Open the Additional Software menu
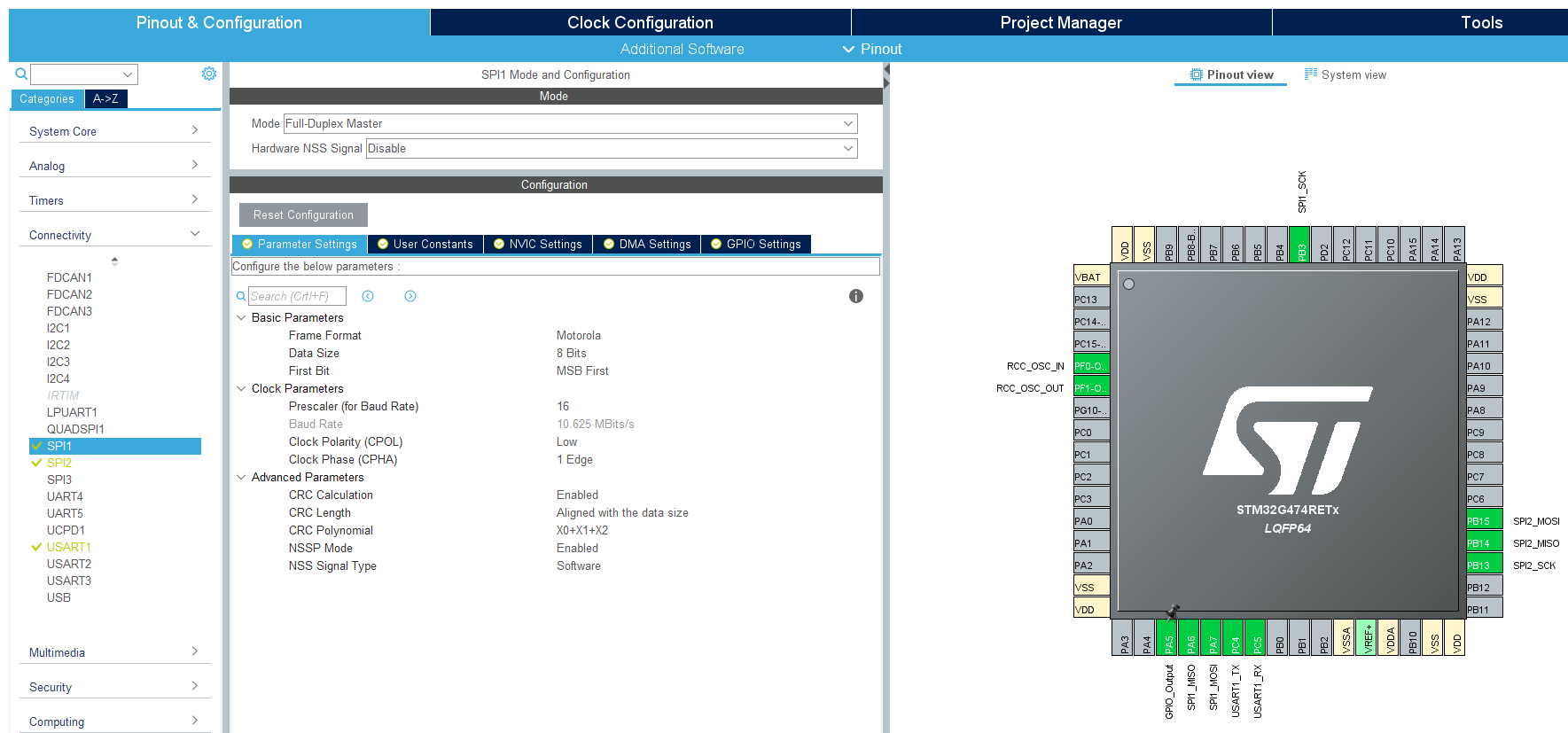 tap(683, 49)
